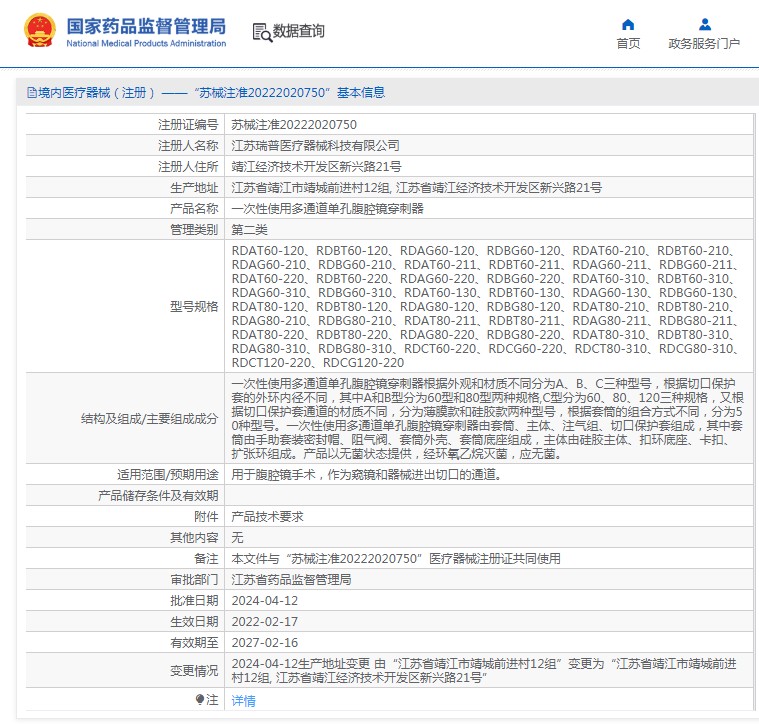This screenshot has height=724, width=759.
Task: Click approval date 2024-04-12
Action: 265,601
